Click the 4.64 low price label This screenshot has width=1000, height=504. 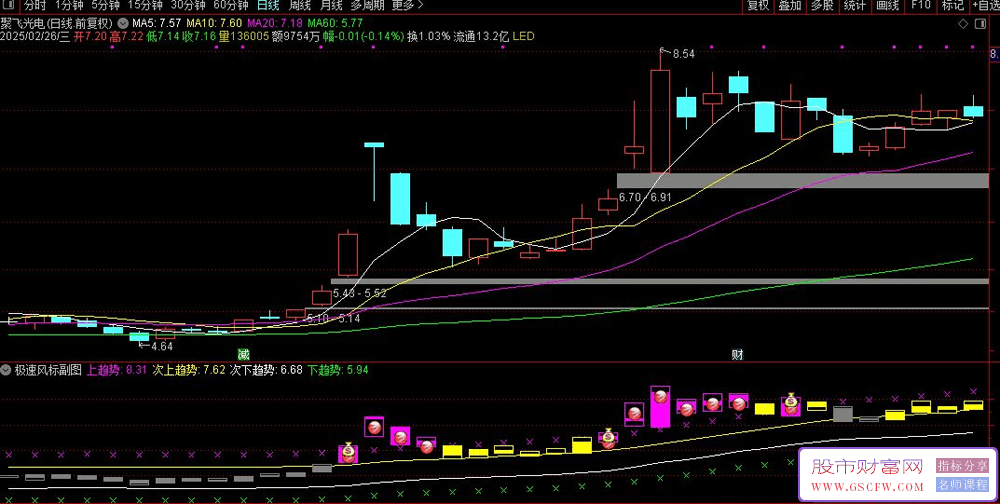[162, 346]
